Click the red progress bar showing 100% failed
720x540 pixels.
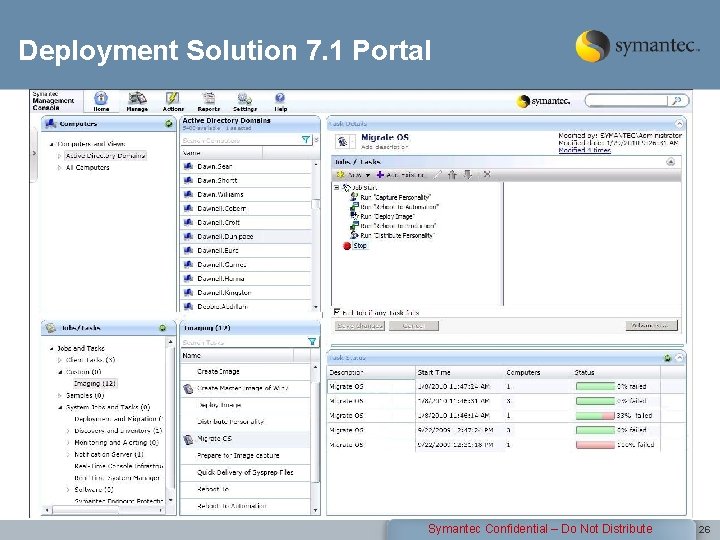point(595,444)
